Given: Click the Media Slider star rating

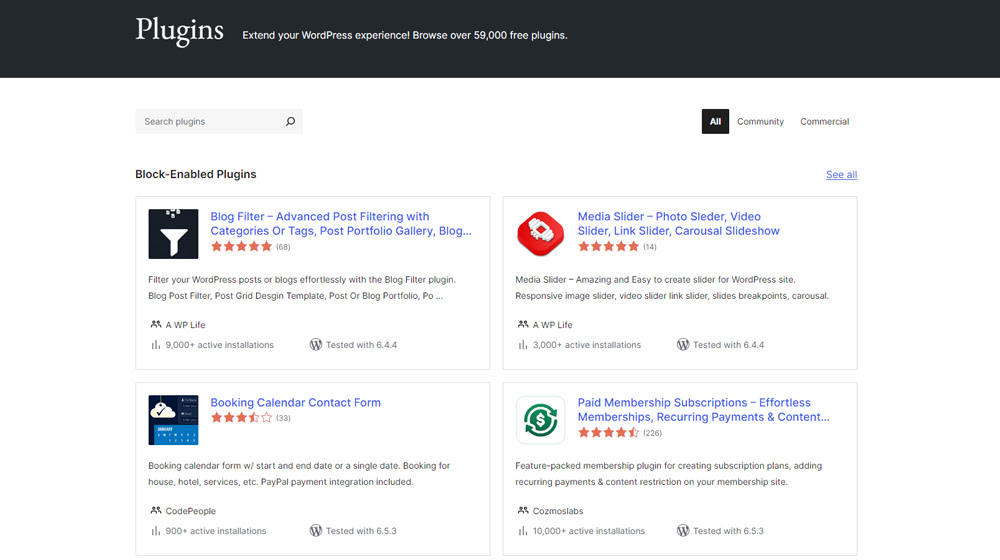Looking at the screenshot, I should coord(608,247).
